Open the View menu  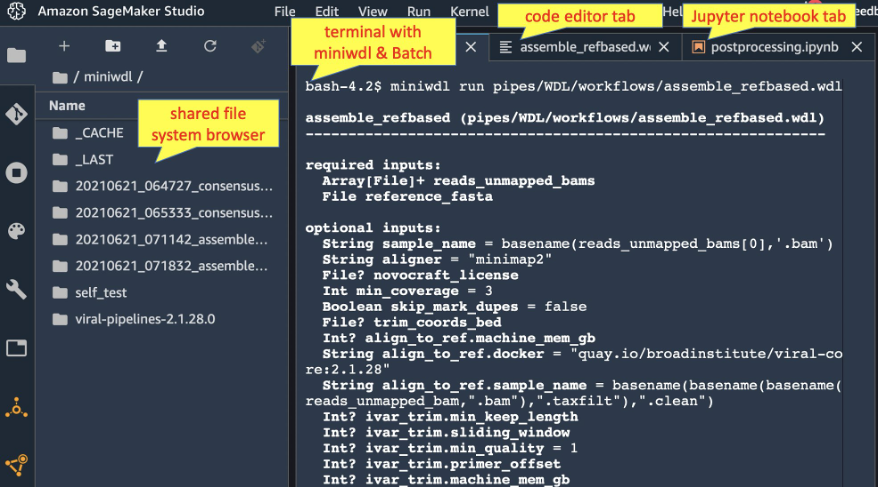[372, 11]
